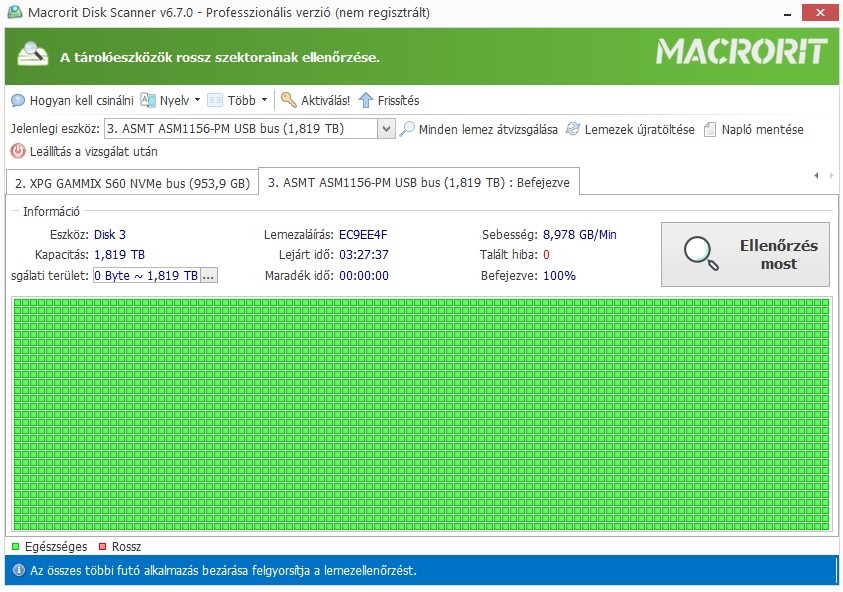Click Minden lemez átvizsgálása magnifier icon

(407, 129)
